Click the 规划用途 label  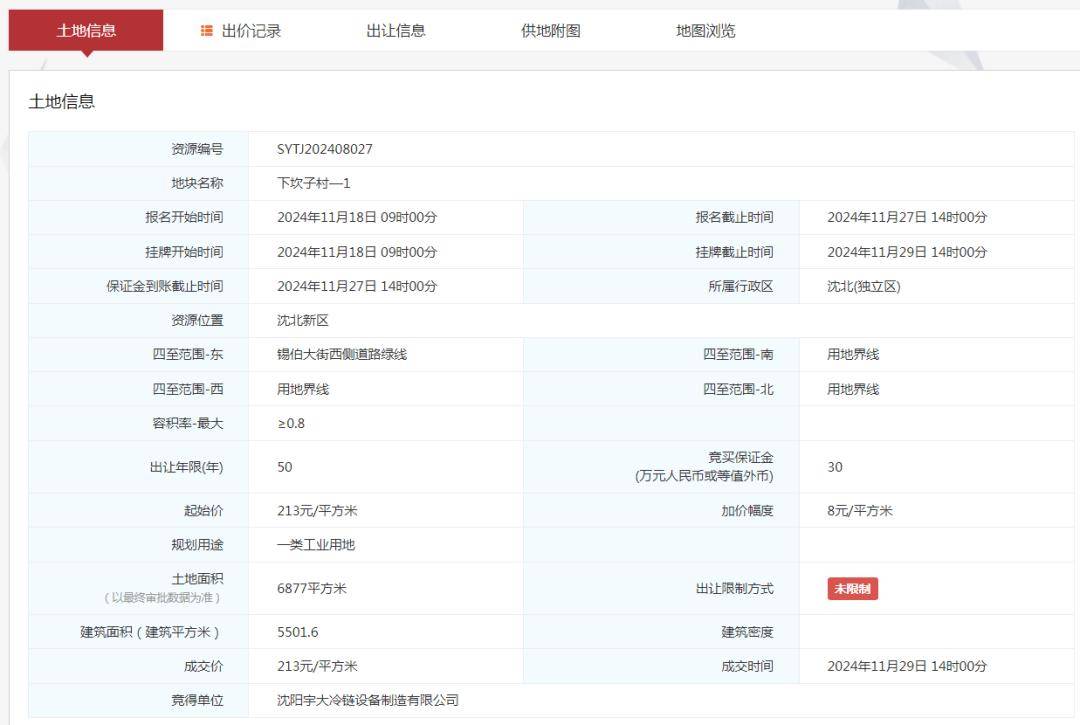point(197,545)
